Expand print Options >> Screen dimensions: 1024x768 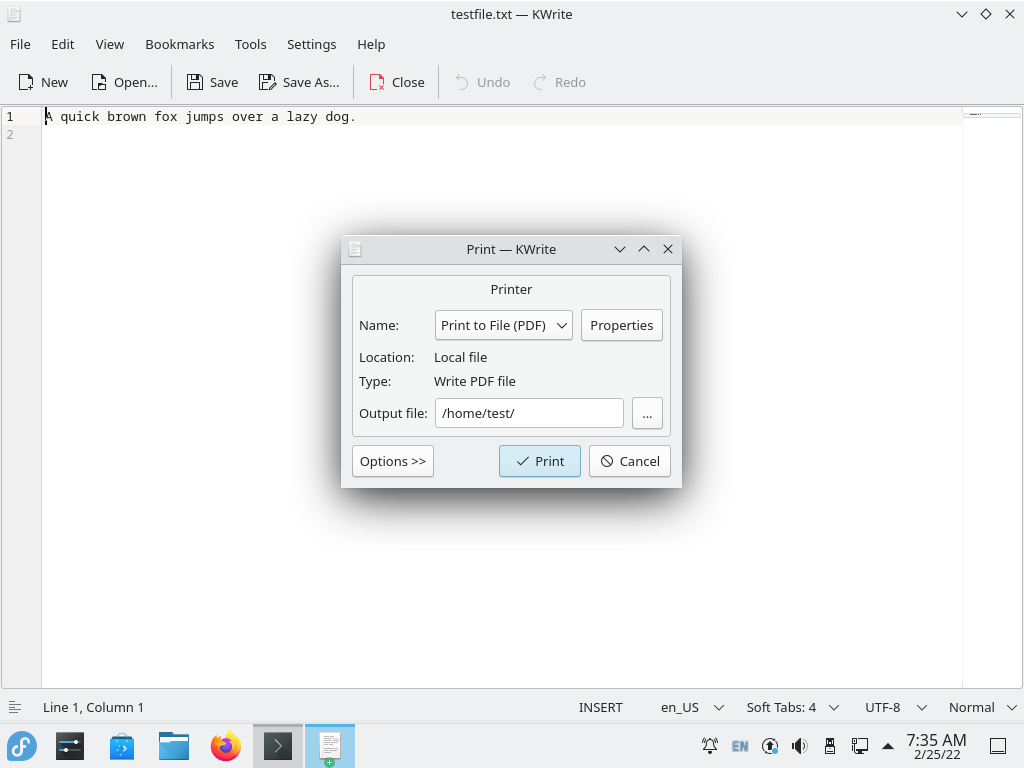[x=392, y=461]
